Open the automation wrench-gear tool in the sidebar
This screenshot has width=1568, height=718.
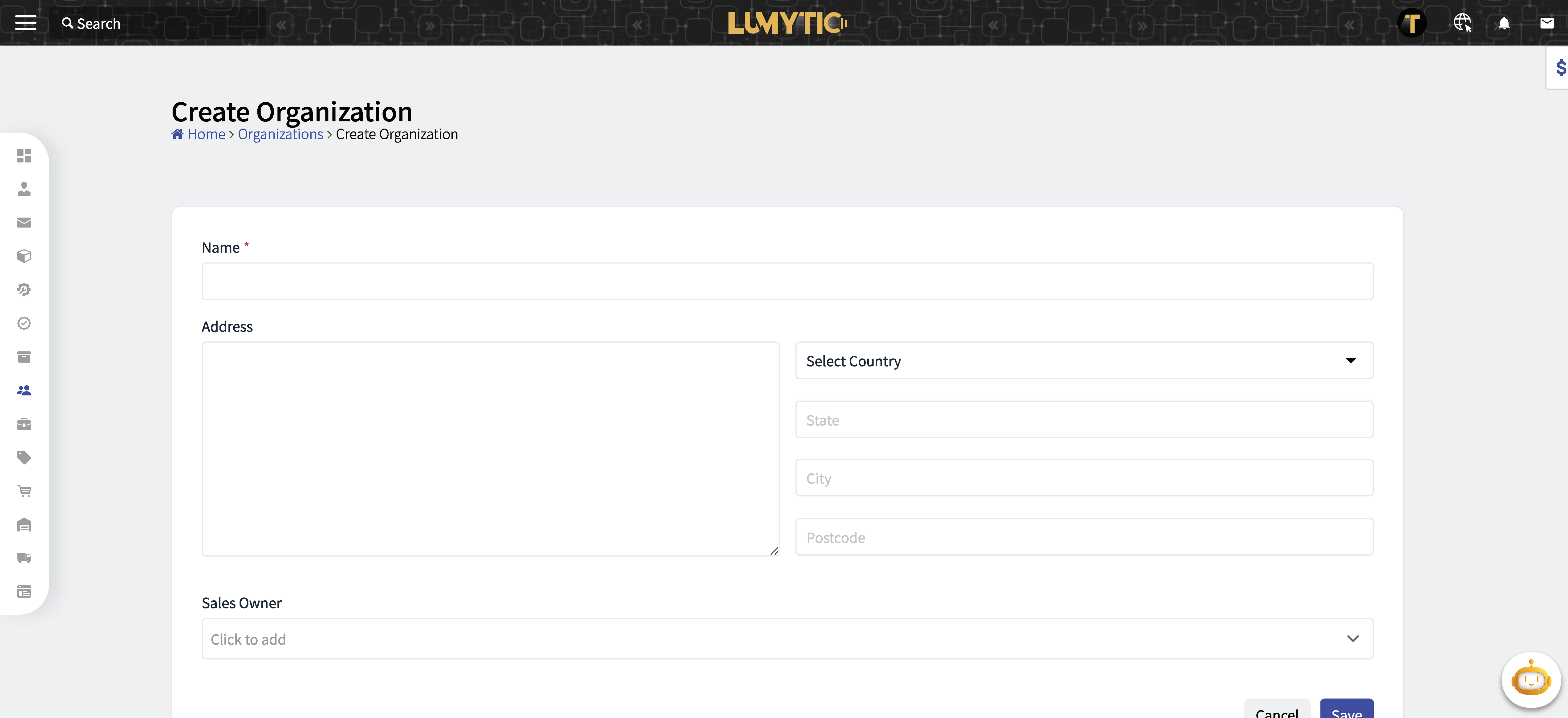(x=24, y=290)
